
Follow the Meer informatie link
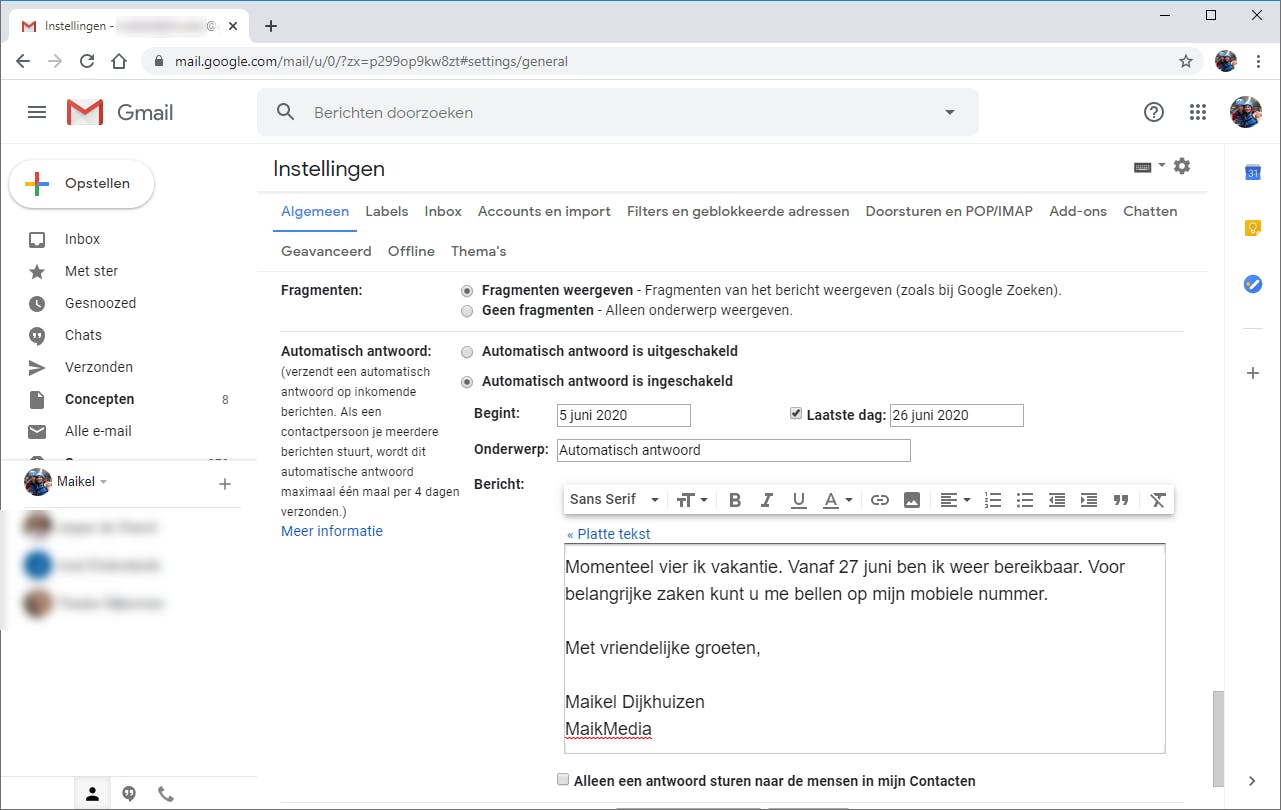pyautogui.click(x=332, y=531)
